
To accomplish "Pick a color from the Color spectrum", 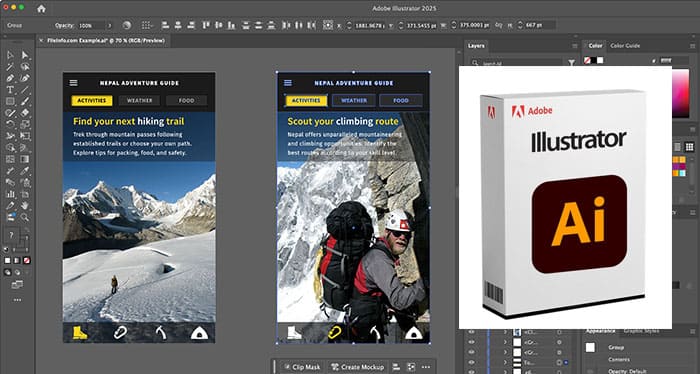I will point(680,93).
